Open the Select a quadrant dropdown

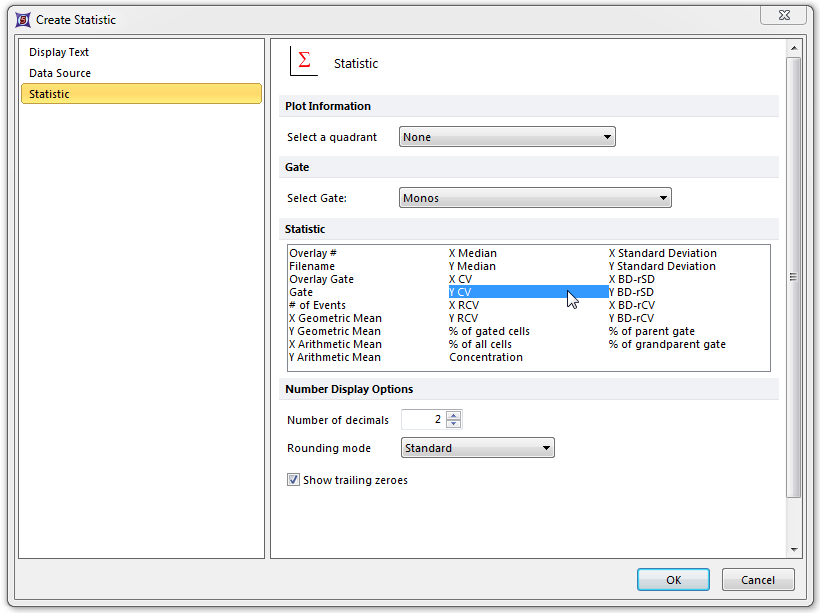click(x=507, y=137)
